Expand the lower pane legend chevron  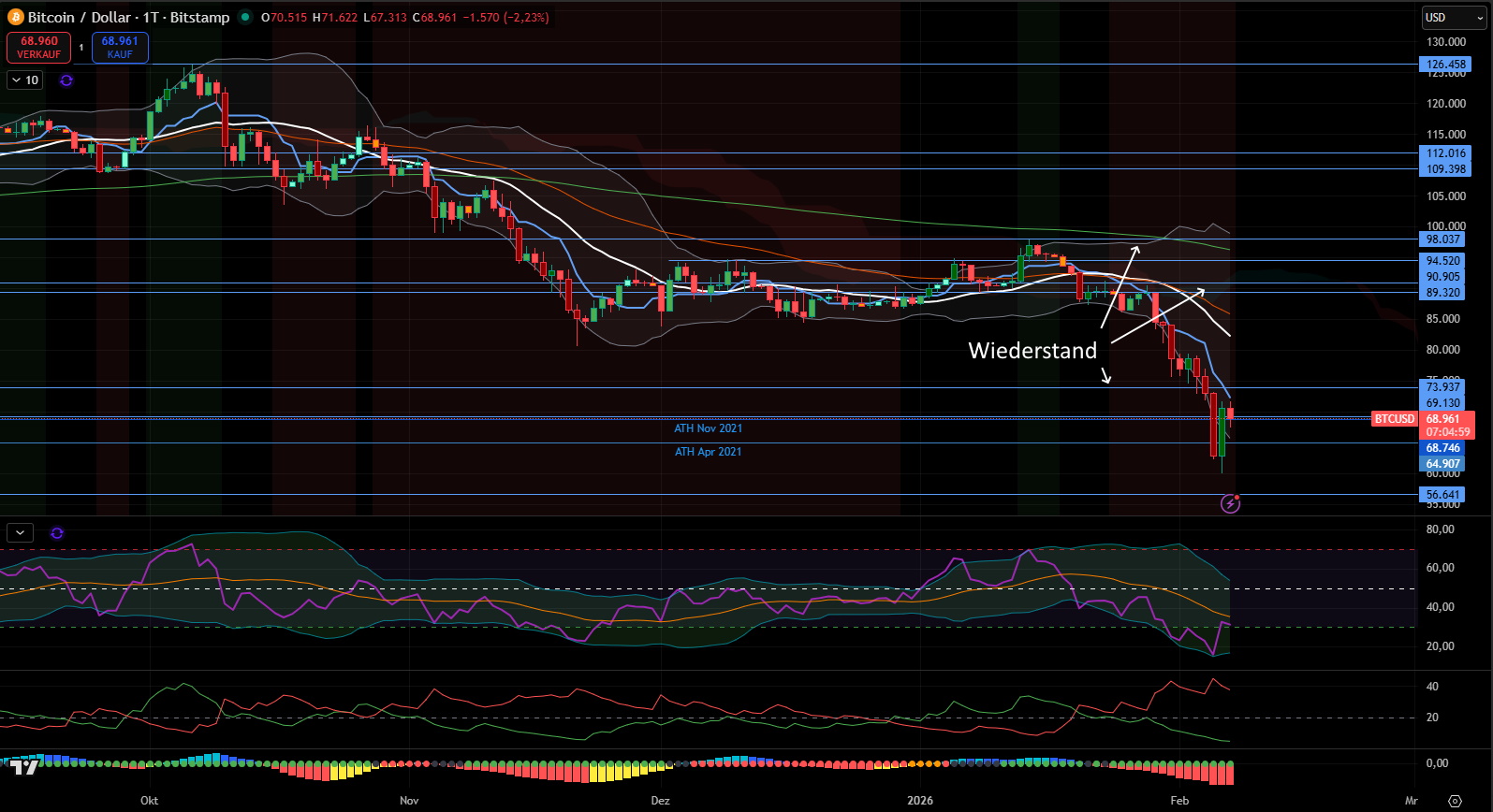21,533
